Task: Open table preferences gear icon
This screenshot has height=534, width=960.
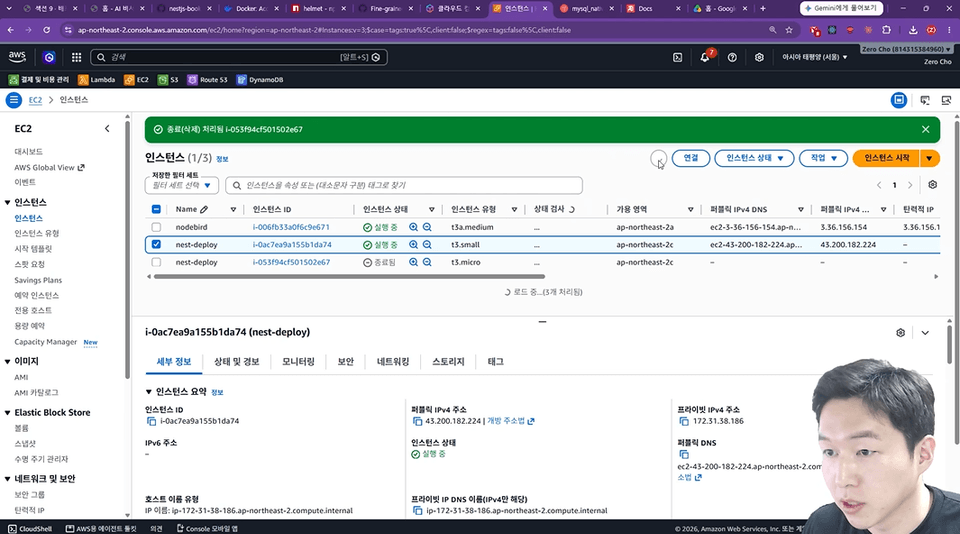Action: point(932,185)
